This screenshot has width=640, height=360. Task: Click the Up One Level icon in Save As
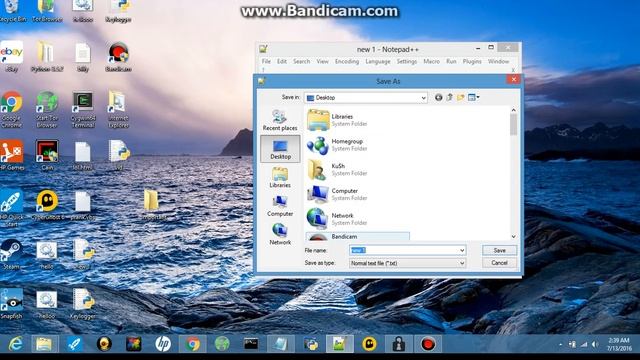(x=449, y=98)
